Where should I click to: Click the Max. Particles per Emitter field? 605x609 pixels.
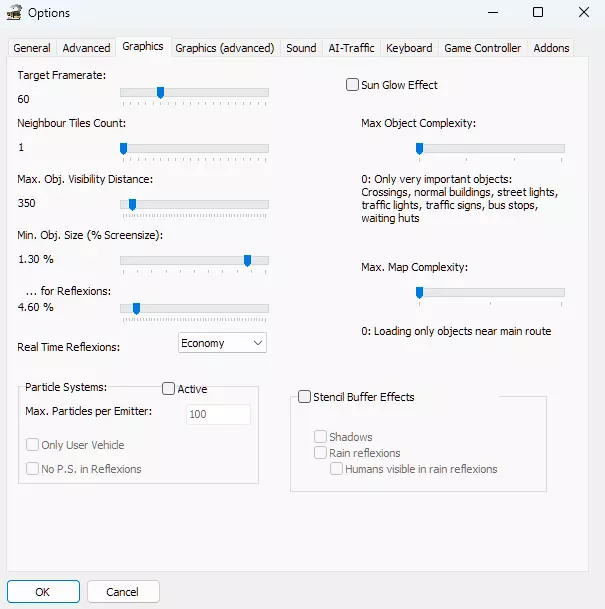[218, 414]
